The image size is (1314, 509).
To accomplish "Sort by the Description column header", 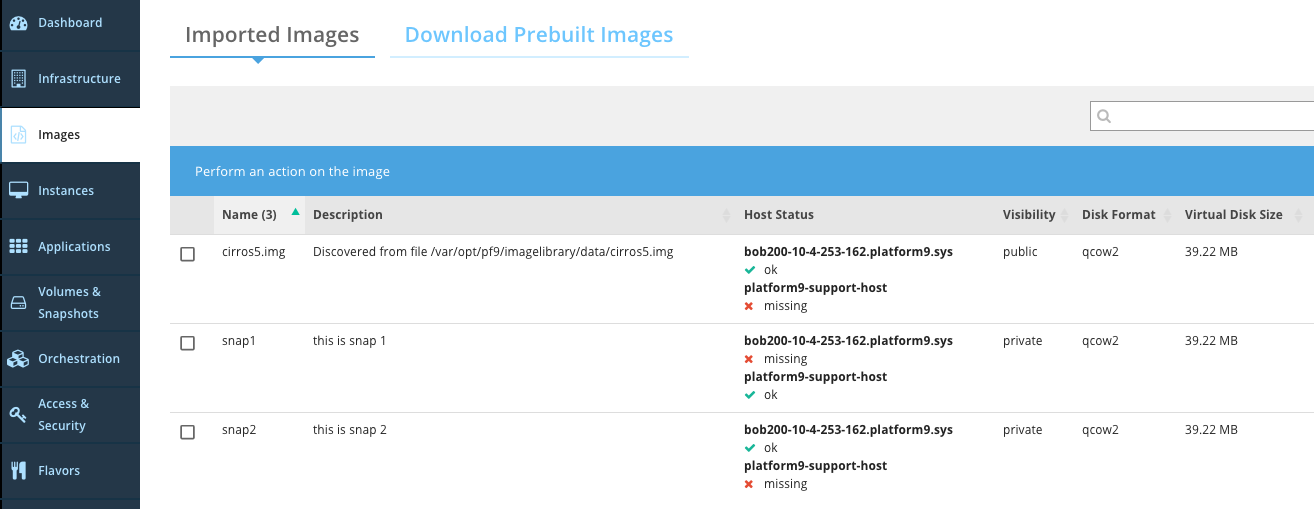I will [x=348, y=215].
